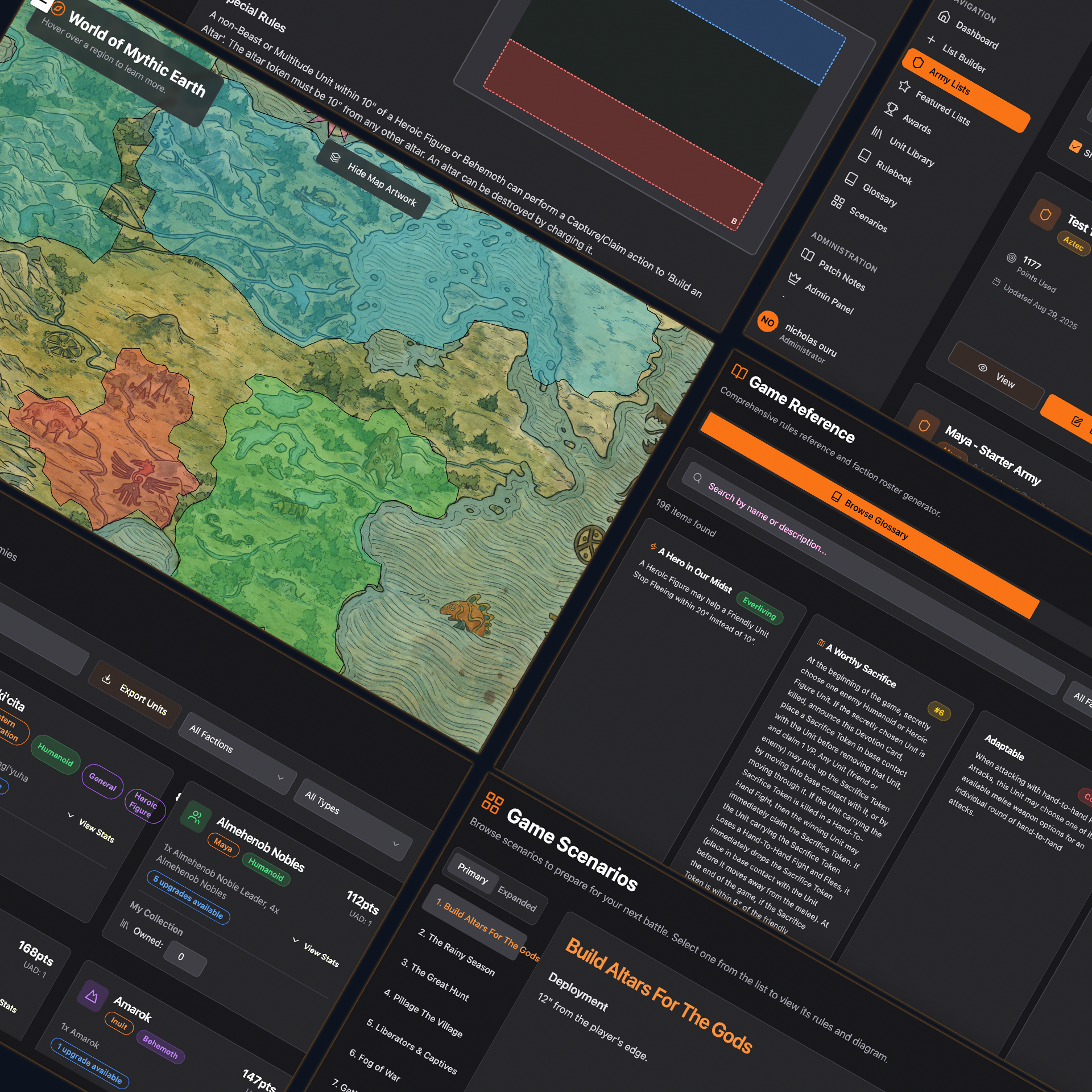Image resolution: width=1092 pixels, height=1092 pixels.
Task: Click the download icon on Export Units
Action: click(106, 679)
